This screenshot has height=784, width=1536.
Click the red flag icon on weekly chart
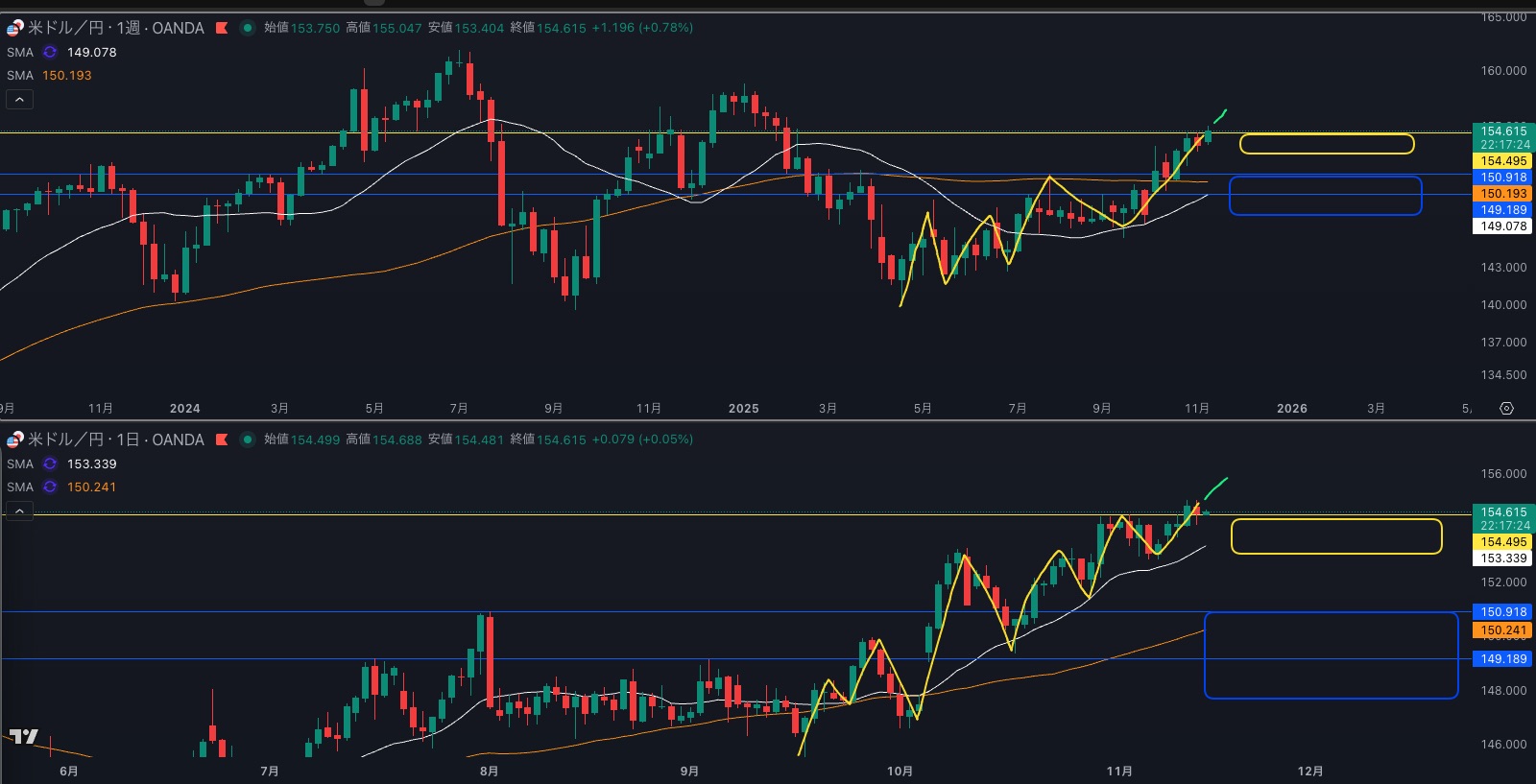[x=222, y=28]
